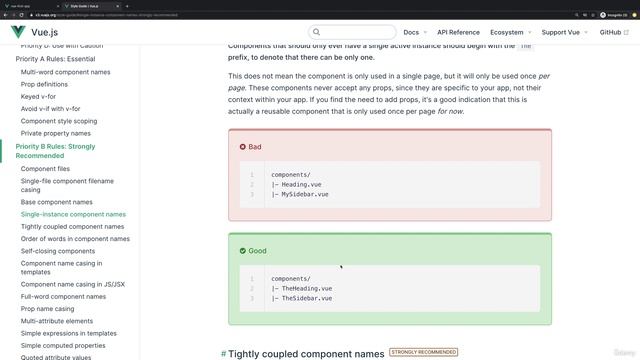This screenshot has height=360, width=640.
Task: Open the Docs dropdown menu
Action: (415, 32)
